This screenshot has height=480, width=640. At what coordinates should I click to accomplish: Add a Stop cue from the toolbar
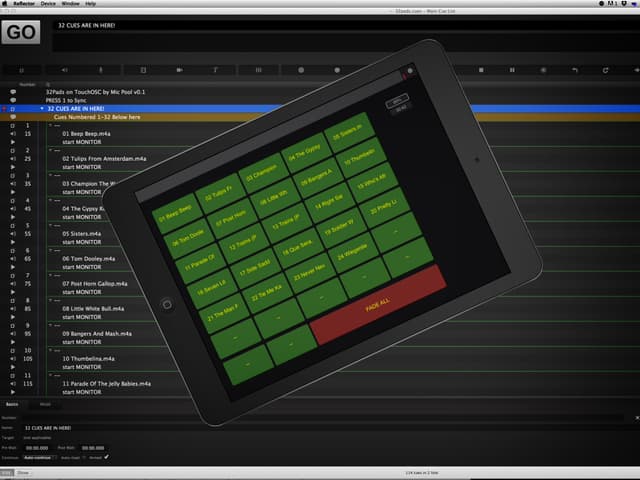pyautogui.click(x=481, y=70)
